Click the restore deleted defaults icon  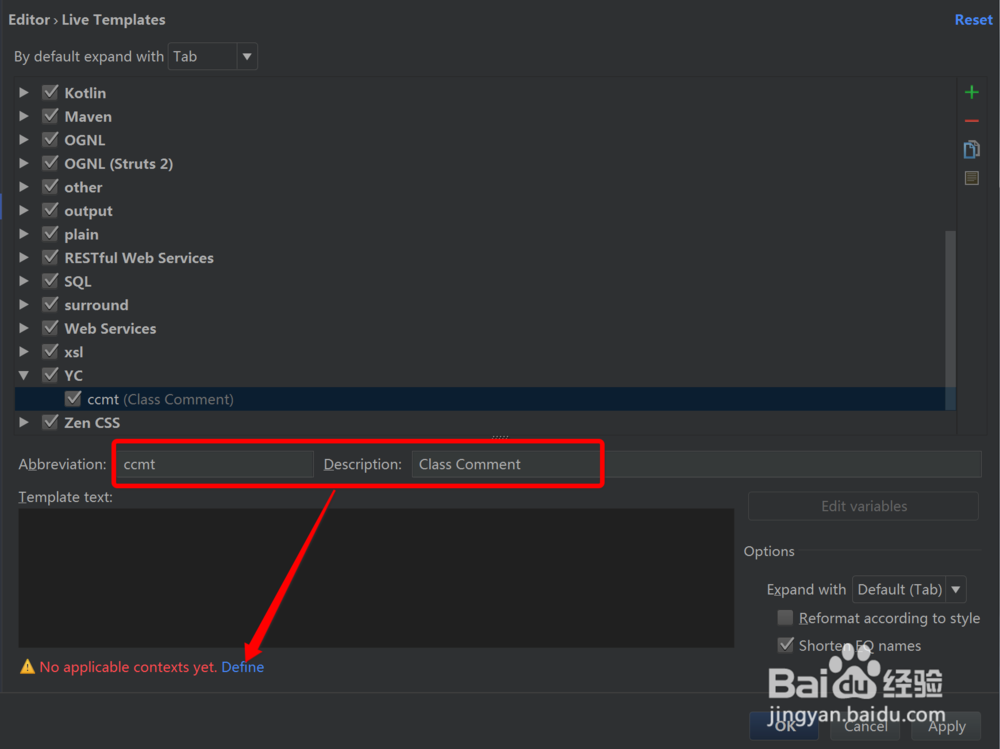tap(971, 177)
